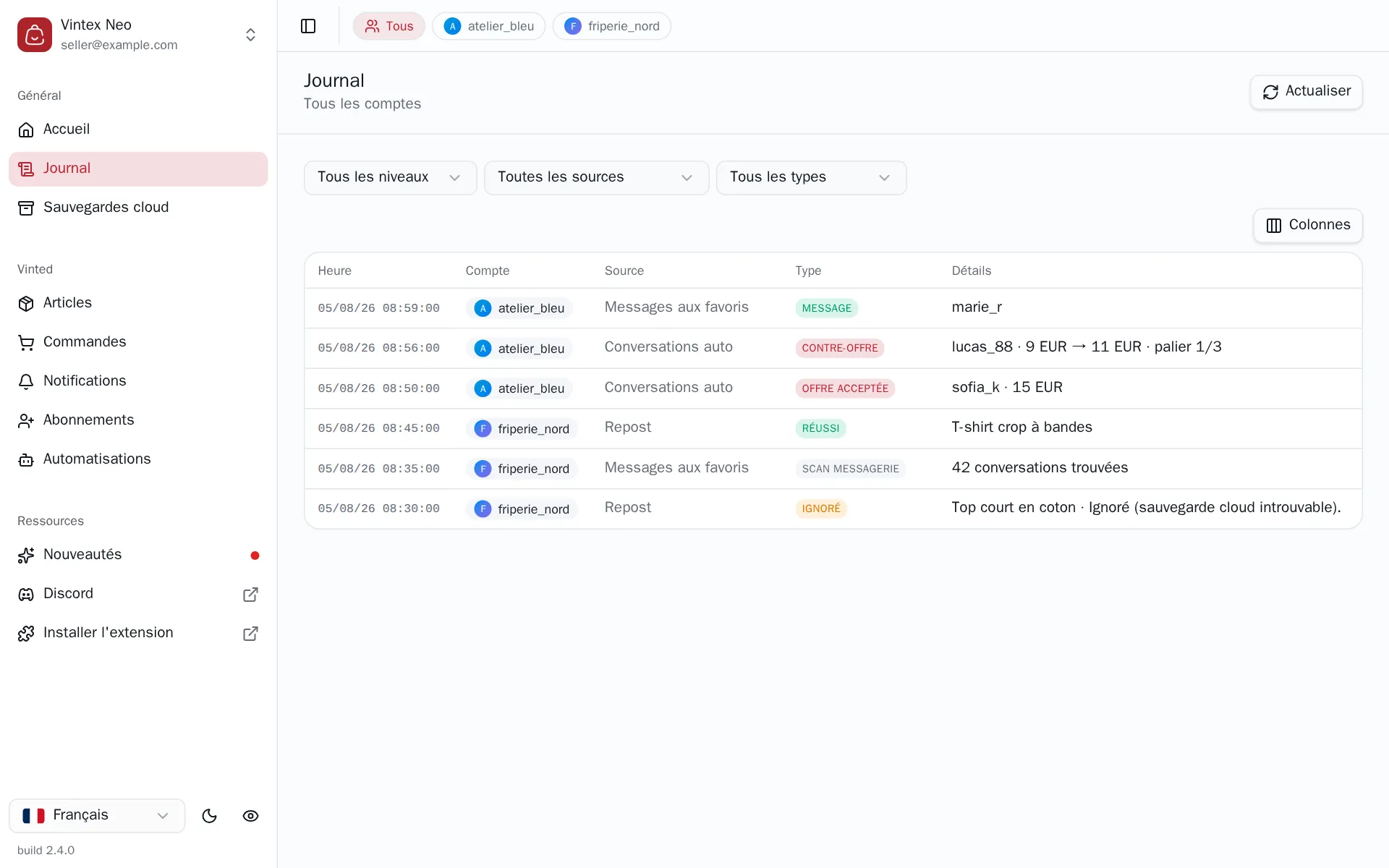Image resolution: width=1389 pixels, height=868 pixels.
Task: Toggle the eye visibility icon
Action: click(x=250, y=816)
